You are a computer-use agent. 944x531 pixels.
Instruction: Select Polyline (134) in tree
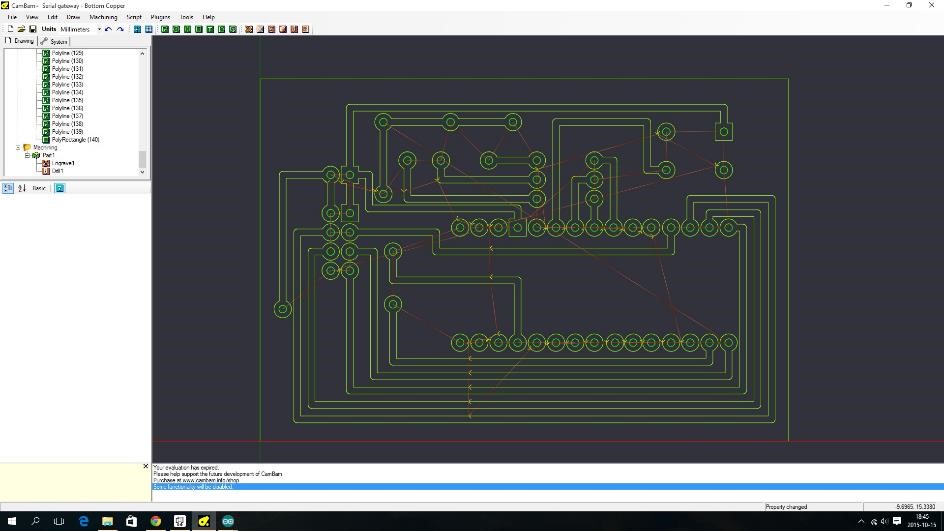[x=67, y=92]
